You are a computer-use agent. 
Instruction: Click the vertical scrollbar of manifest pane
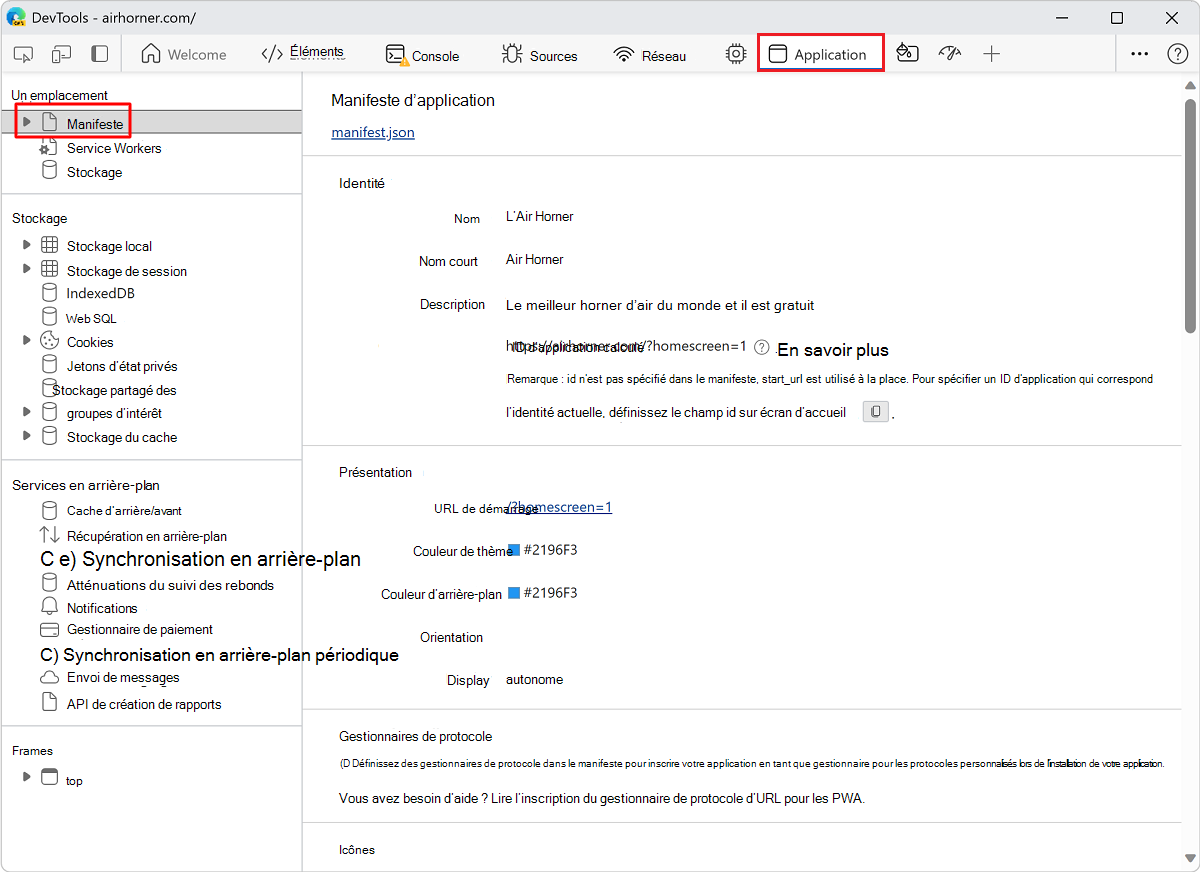pos(1190,215)
